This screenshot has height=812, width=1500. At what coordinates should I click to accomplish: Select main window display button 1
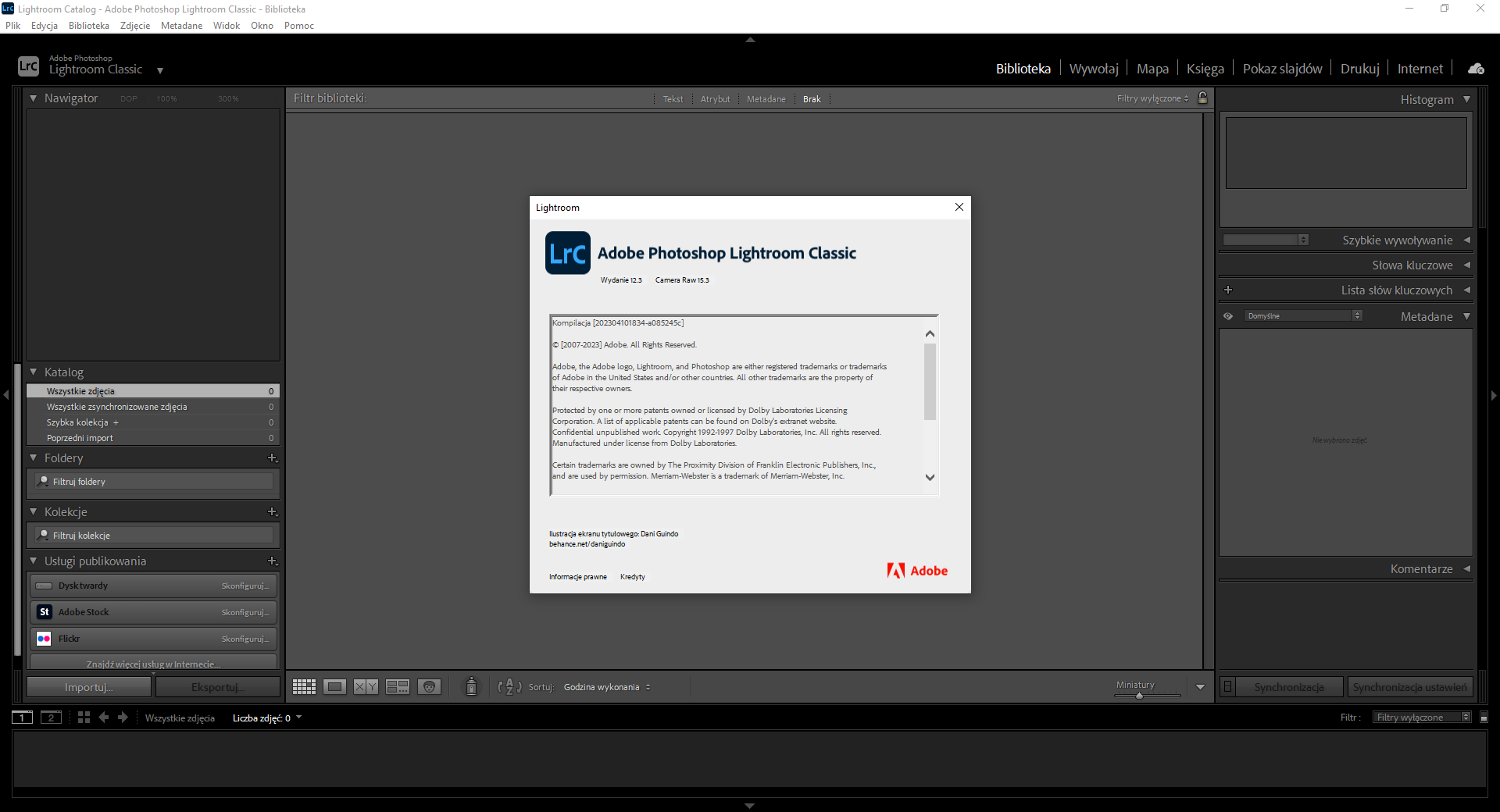click(x=22, y=718)
